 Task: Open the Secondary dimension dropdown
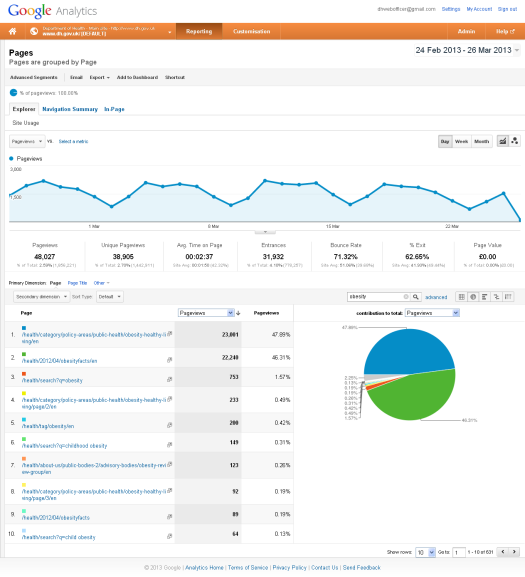[x=41, y=297]
